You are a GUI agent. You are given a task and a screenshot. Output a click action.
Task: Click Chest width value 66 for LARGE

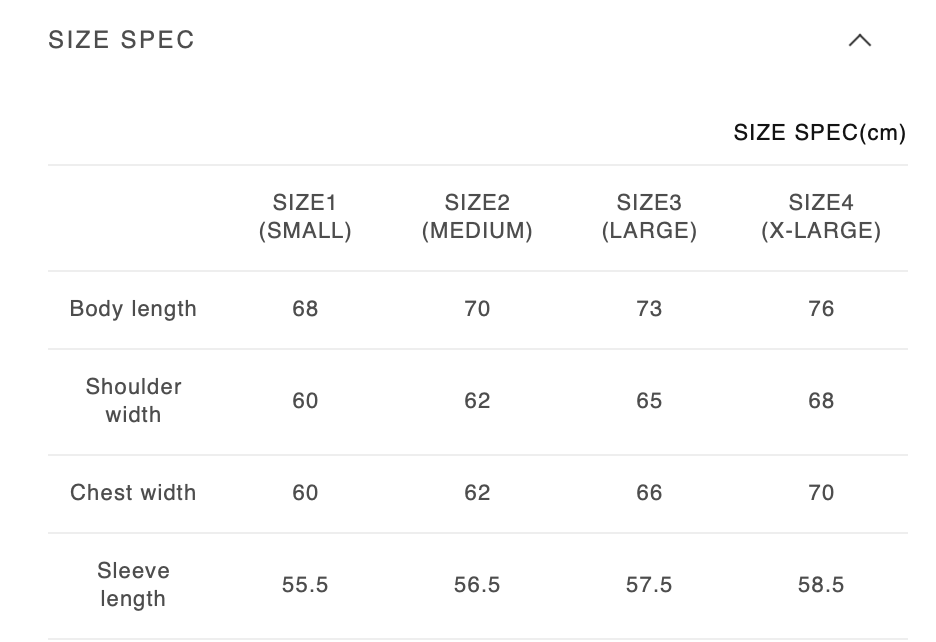point(649,493)
